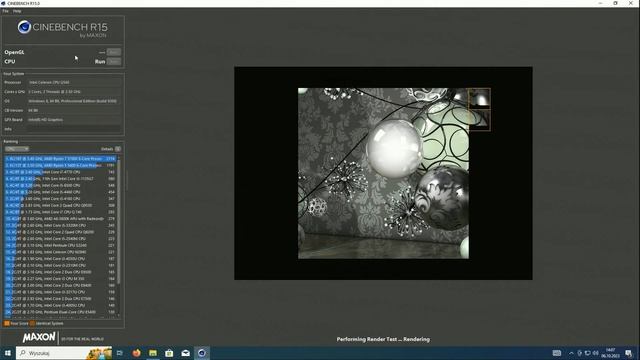Image resolution: width=640 pixels, height=360 pixels.
Task: Select the Pentium Dual-Core CPU E5400 row
Action: 60,312
